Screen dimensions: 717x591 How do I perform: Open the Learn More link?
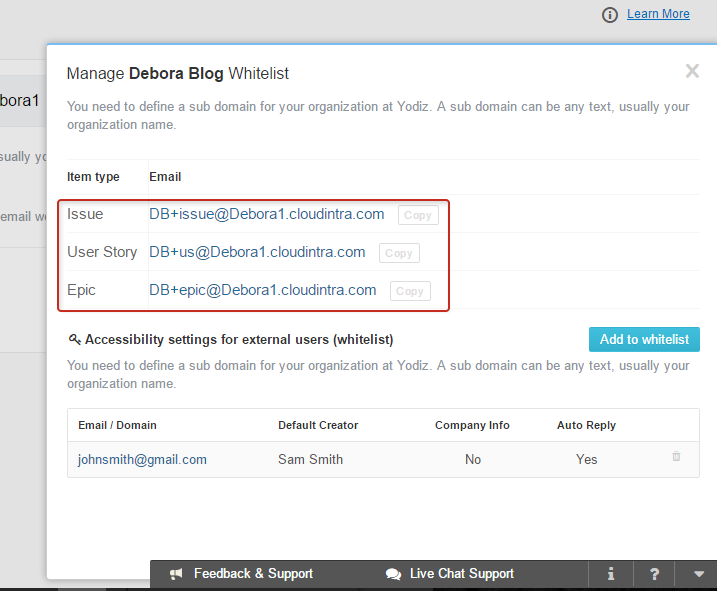click(x=658, y=14)
